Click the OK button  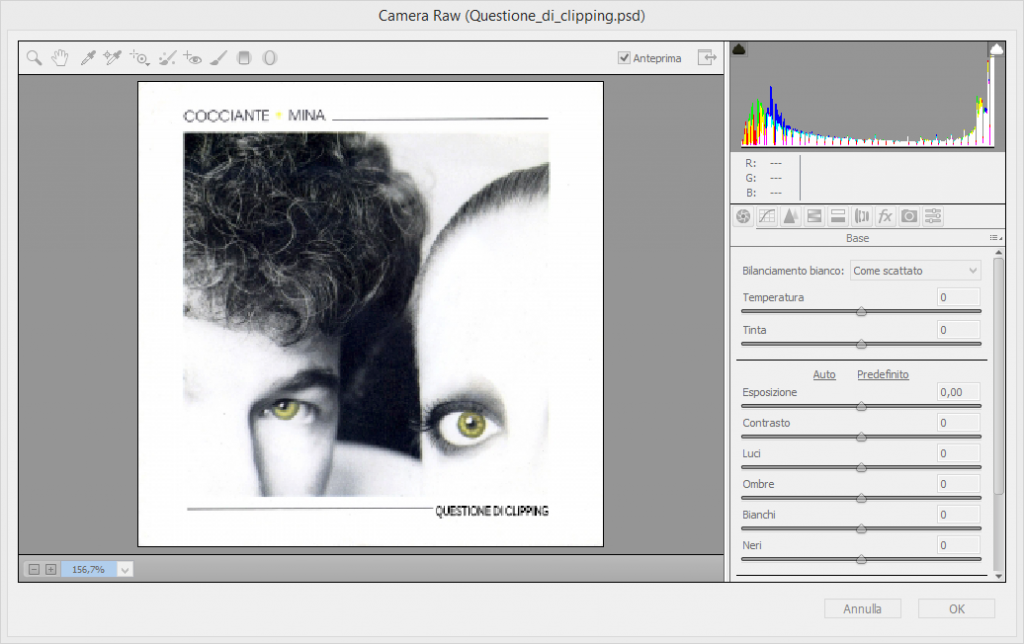tap(957, 609)
